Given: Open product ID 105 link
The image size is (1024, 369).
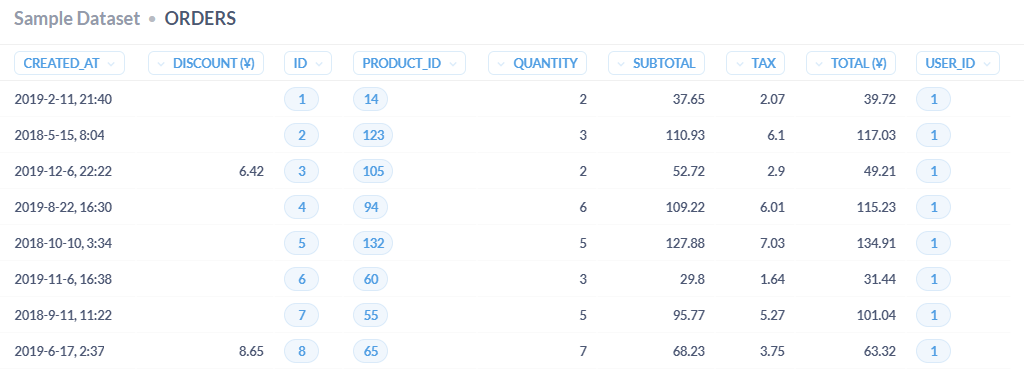Looking at the screenshot, I should 374,171.
